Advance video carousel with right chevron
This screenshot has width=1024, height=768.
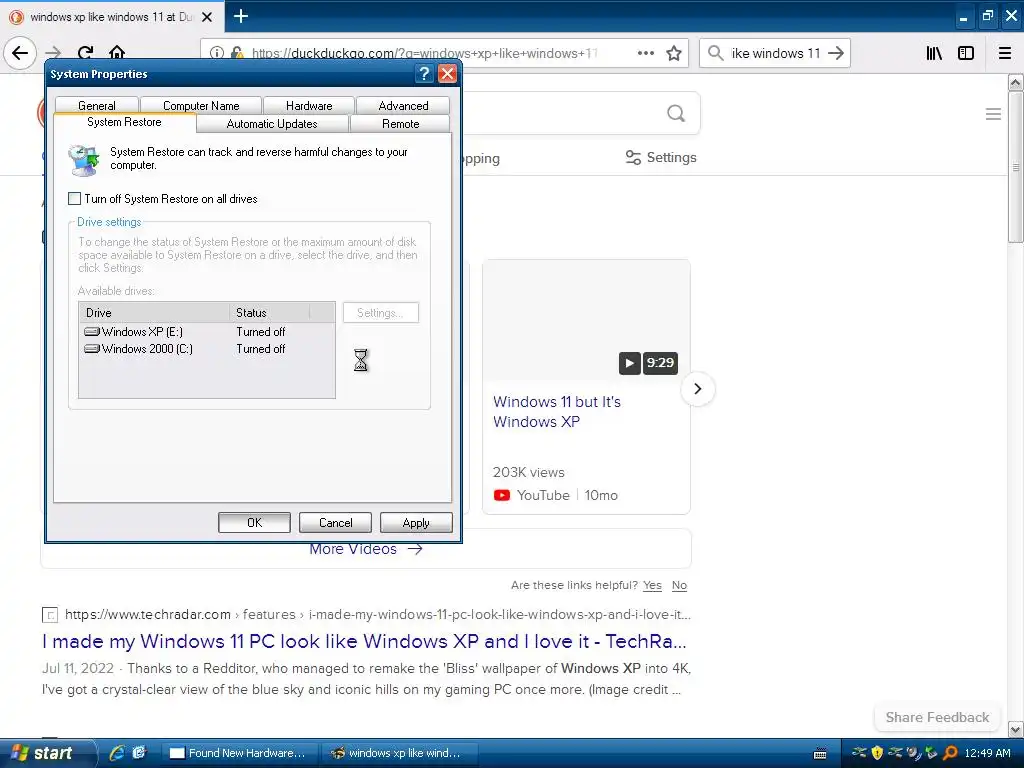click(x=697, y=389)
